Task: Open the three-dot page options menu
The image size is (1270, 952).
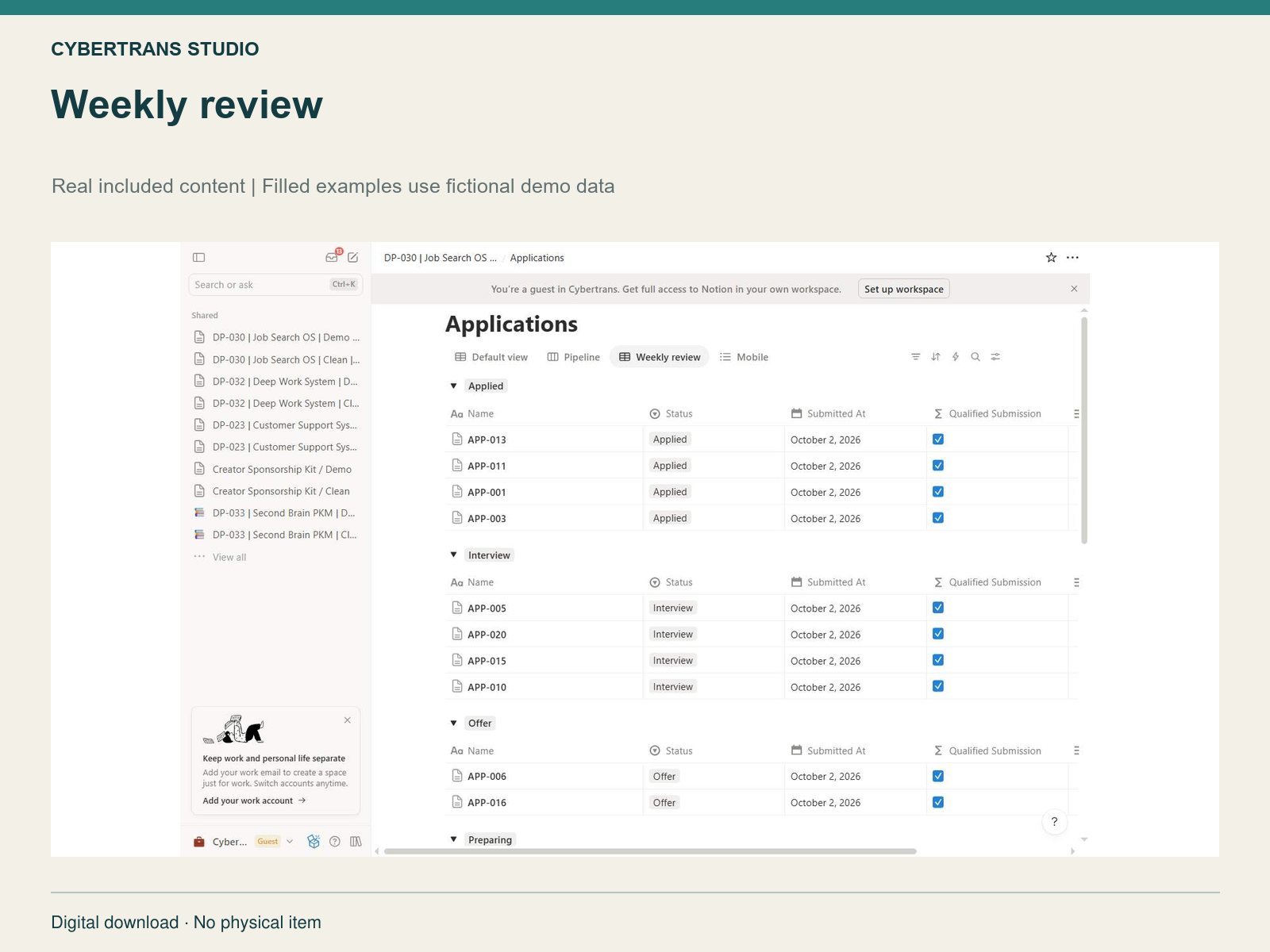Action: [1073, 258]
